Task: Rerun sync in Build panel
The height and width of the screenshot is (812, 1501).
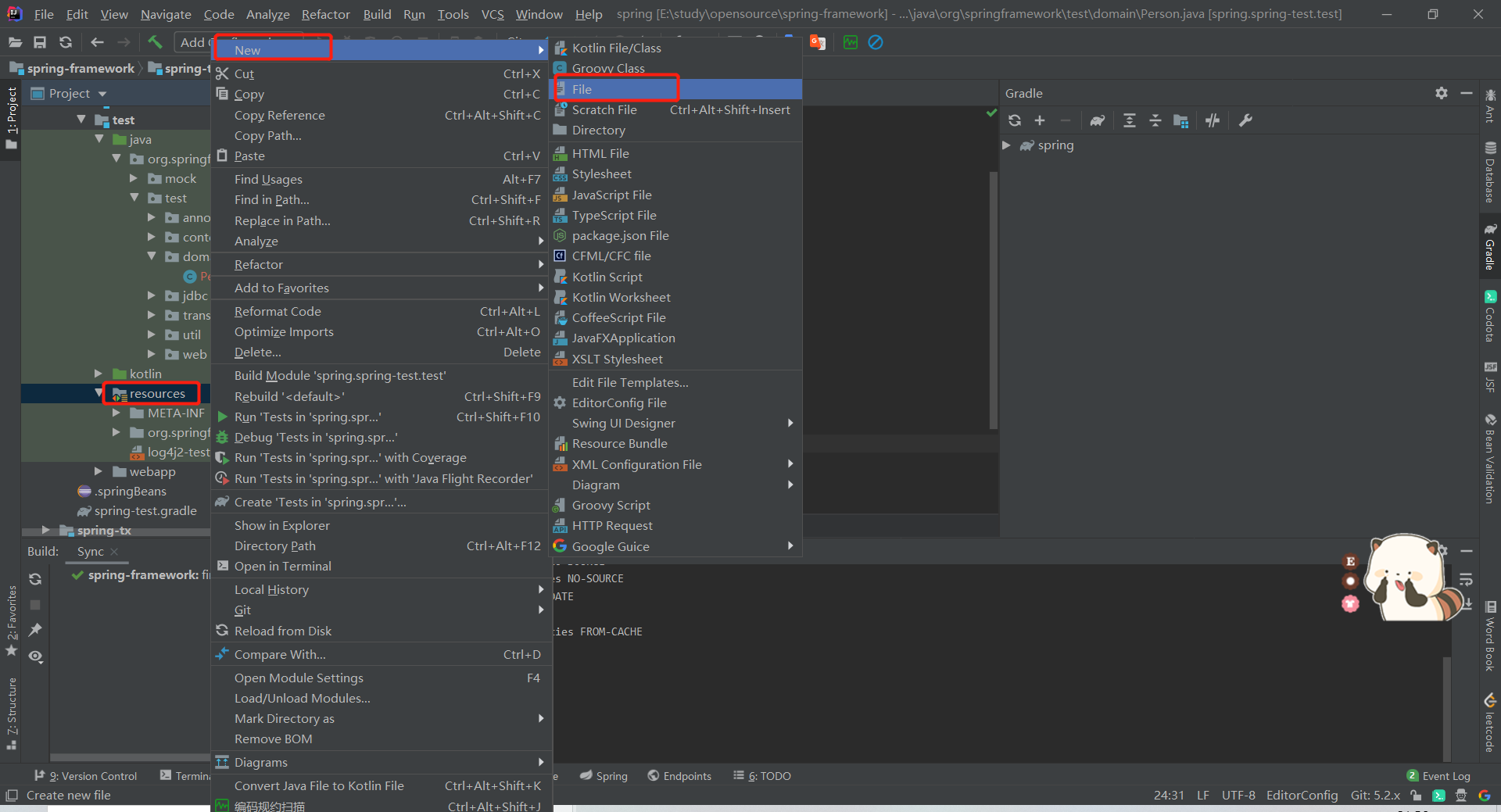Action: coord(35,579)
